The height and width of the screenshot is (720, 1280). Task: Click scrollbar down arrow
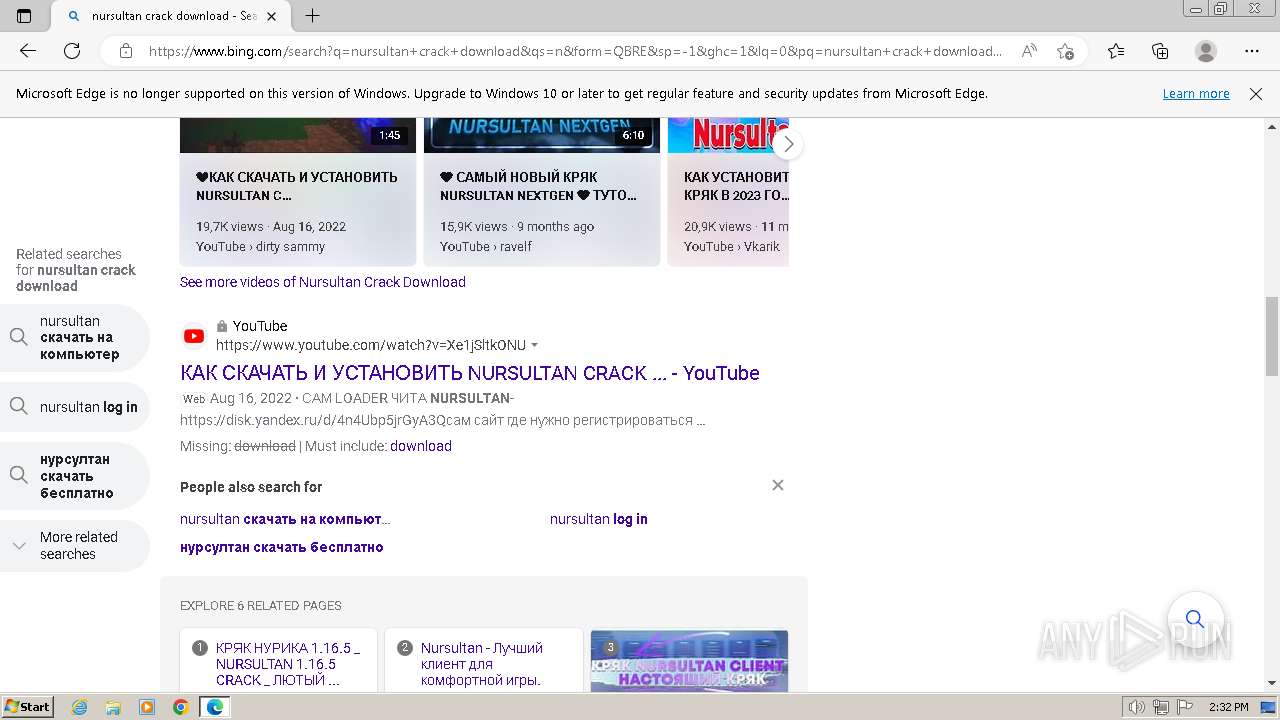click(1272, 683)
